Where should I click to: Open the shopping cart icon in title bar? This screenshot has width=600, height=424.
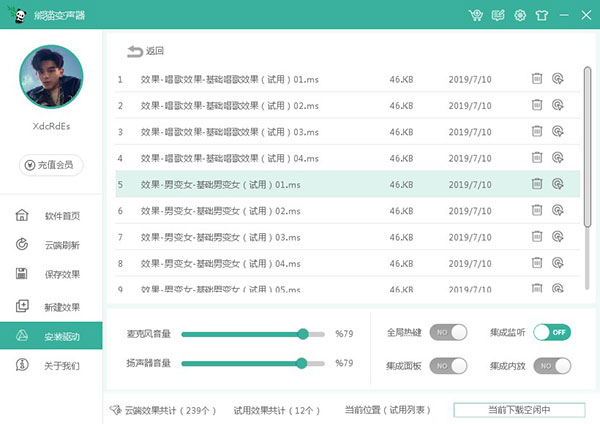pos(475,15)
